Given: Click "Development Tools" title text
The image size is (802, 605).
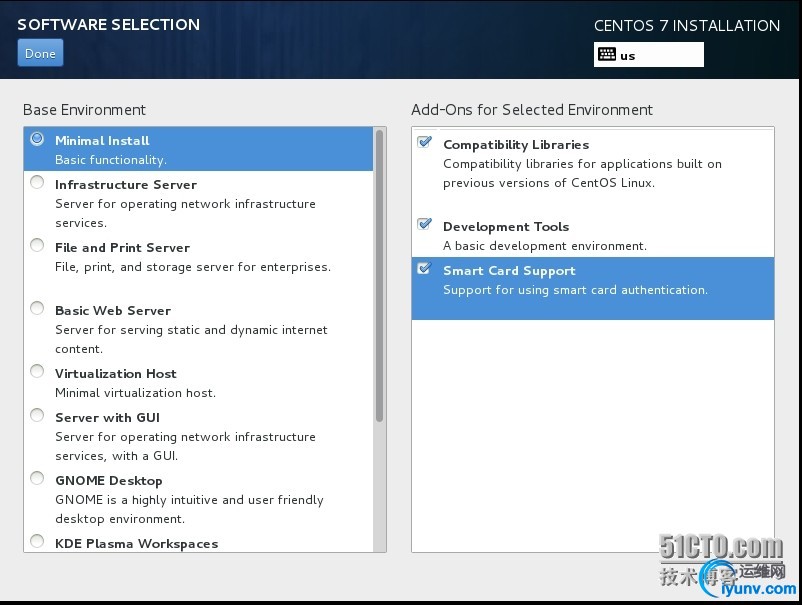Looking at the screenshot, I should pos(506,227).
